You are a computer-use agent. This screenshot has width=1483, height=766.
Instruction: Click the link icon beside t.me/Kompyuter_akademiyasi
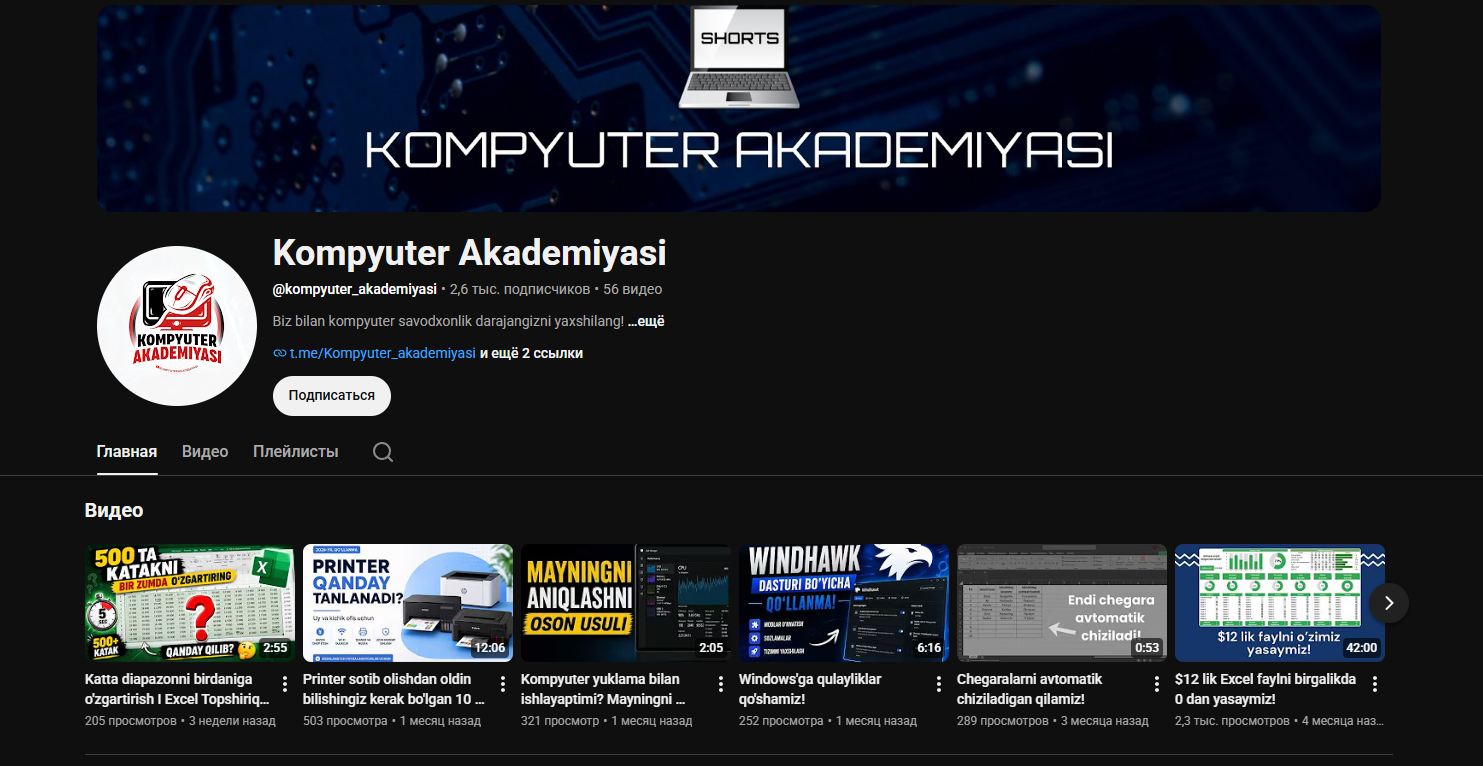point(279,353)
